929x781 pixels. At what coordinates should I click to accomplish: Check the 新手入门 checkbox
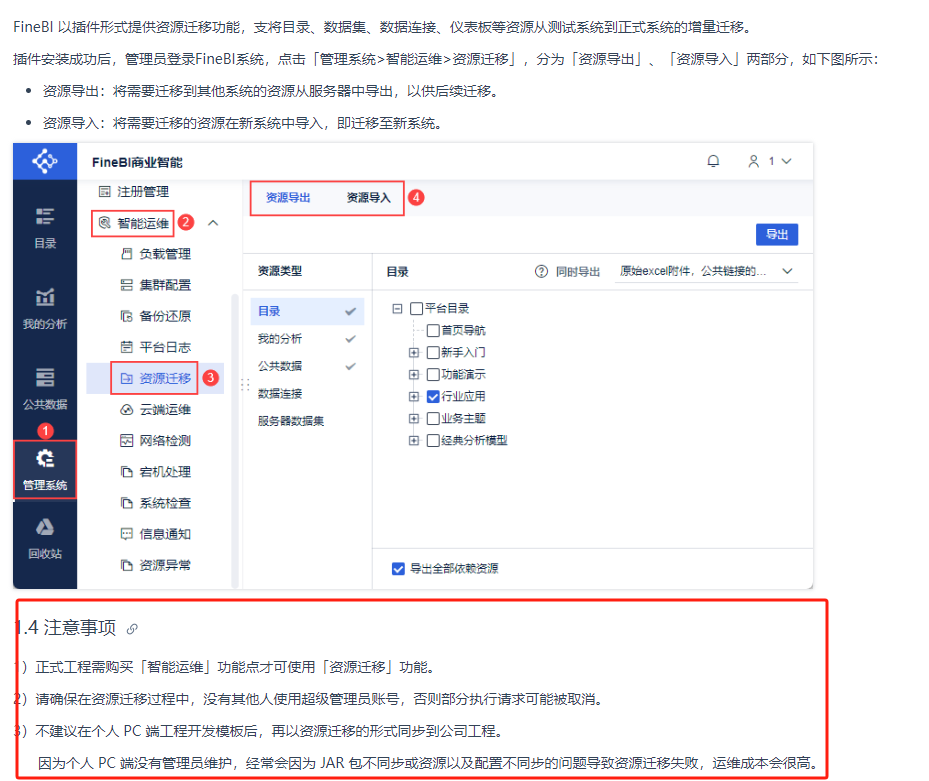(x=433, y=353)
